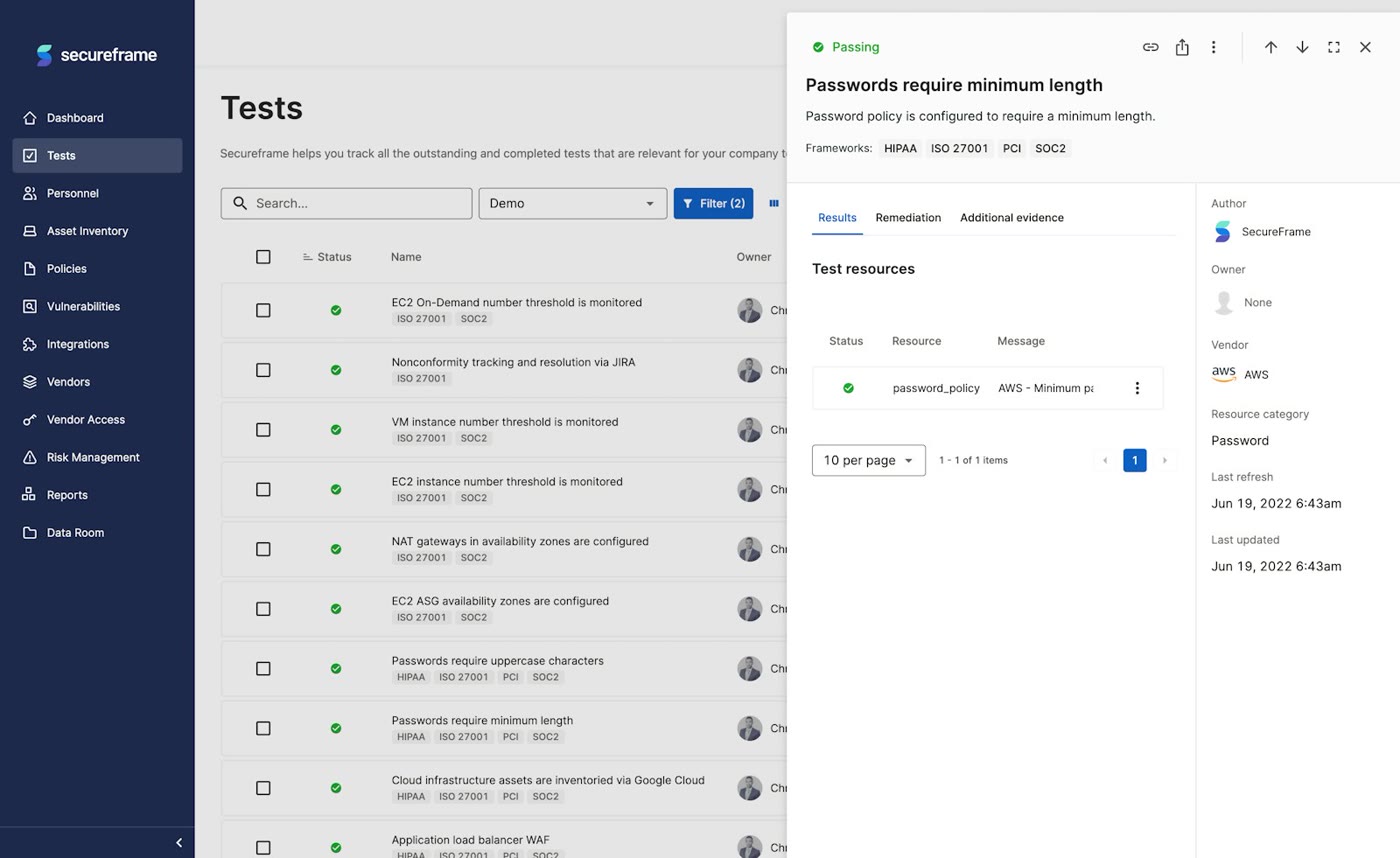Open Vendors in the sidebar

click(97, 382)
